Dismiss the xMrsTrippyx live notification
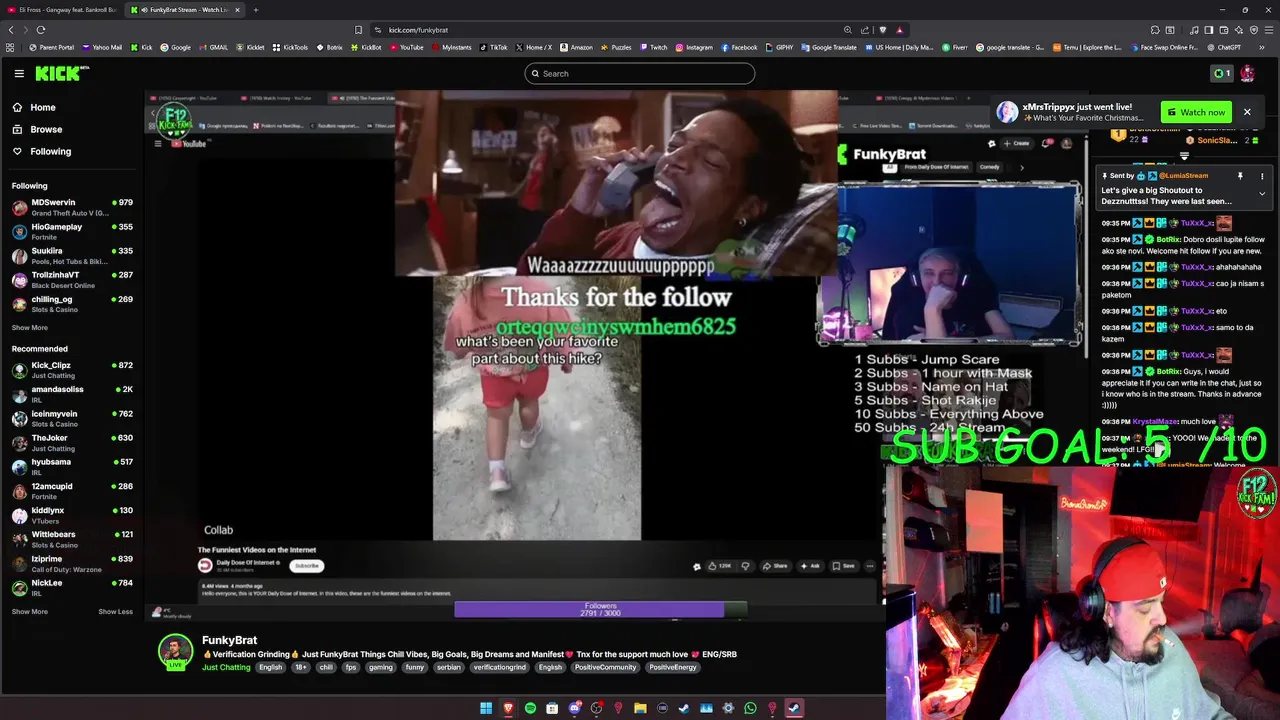The width and height of the screenshot is (1280, 720). pyautogui.click(x=1247, y=112)
